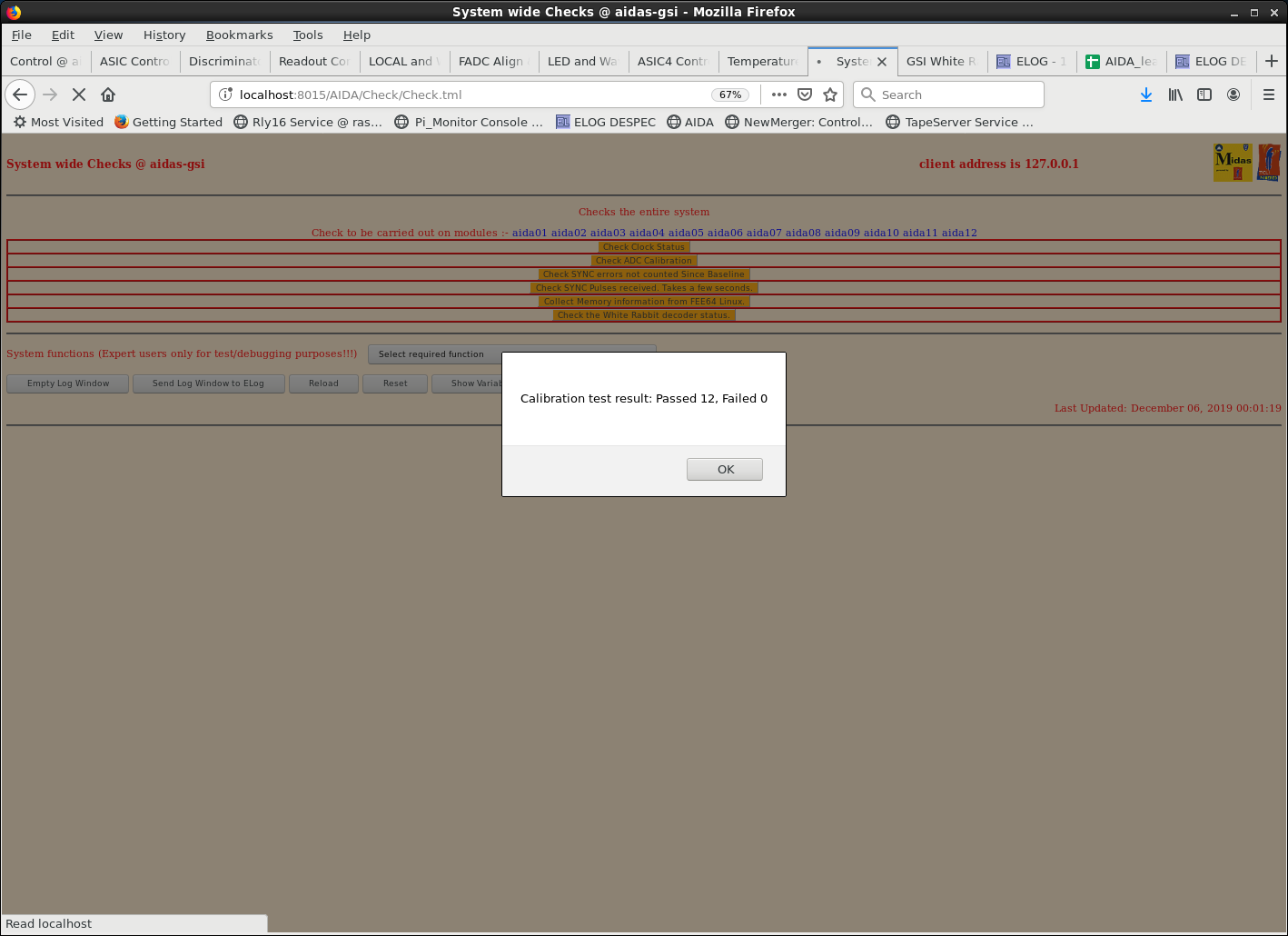The height and width of the screenshot is (936, 1288).
Task: Click the Reset button
Action: tap(395, 383)
